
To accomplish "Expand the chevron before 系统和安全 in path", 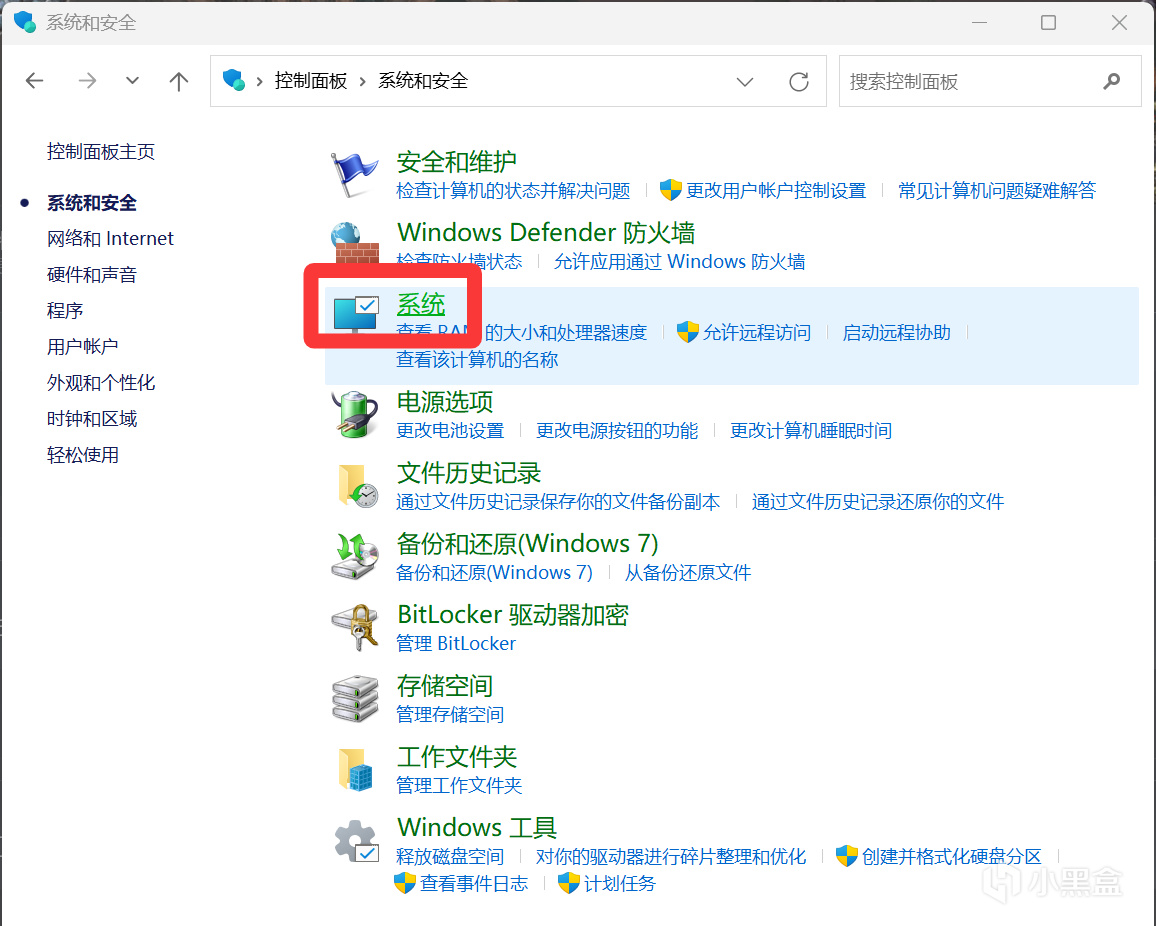I will 363,81.
